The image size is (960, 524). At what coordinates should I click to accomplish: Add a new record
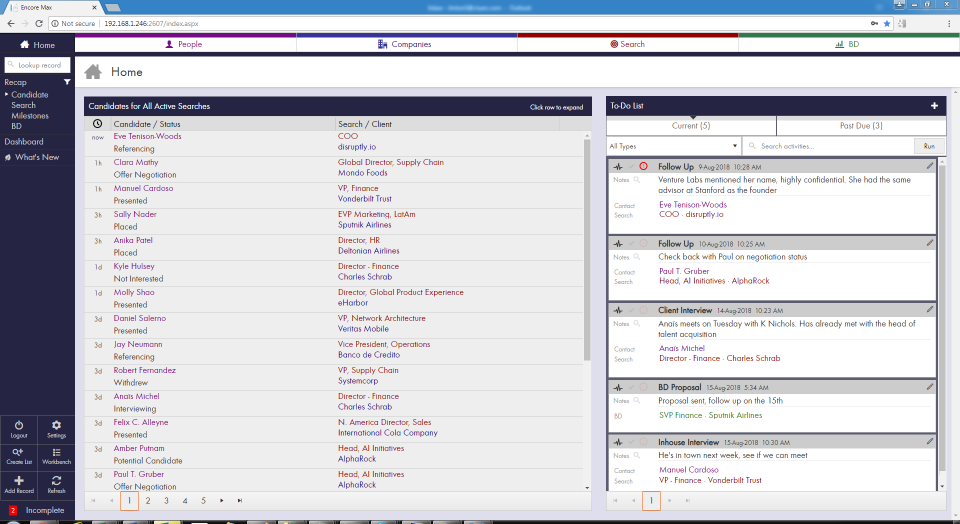[x=19, y=484]
